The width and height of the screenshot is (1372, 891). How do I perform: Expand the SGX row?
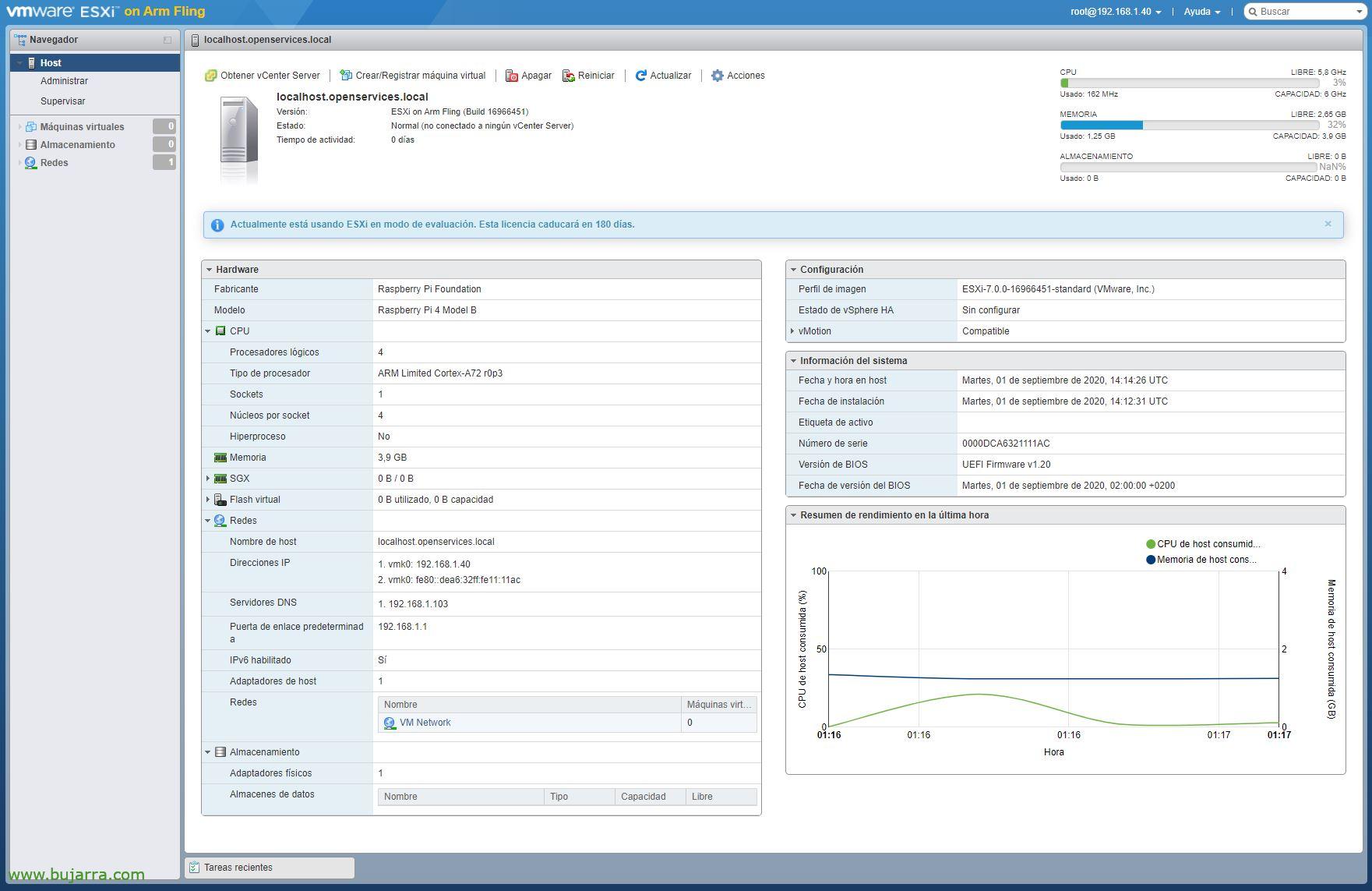click(208, 479)
